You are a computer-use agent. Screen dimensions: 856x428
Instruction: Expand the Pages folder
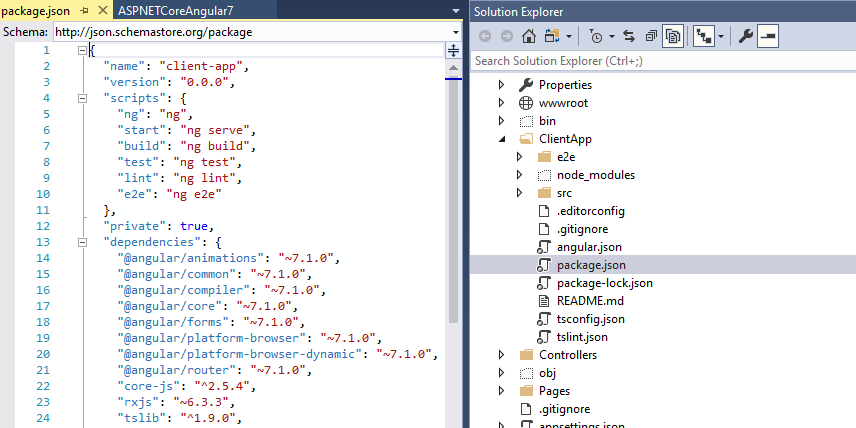[502, 391]
